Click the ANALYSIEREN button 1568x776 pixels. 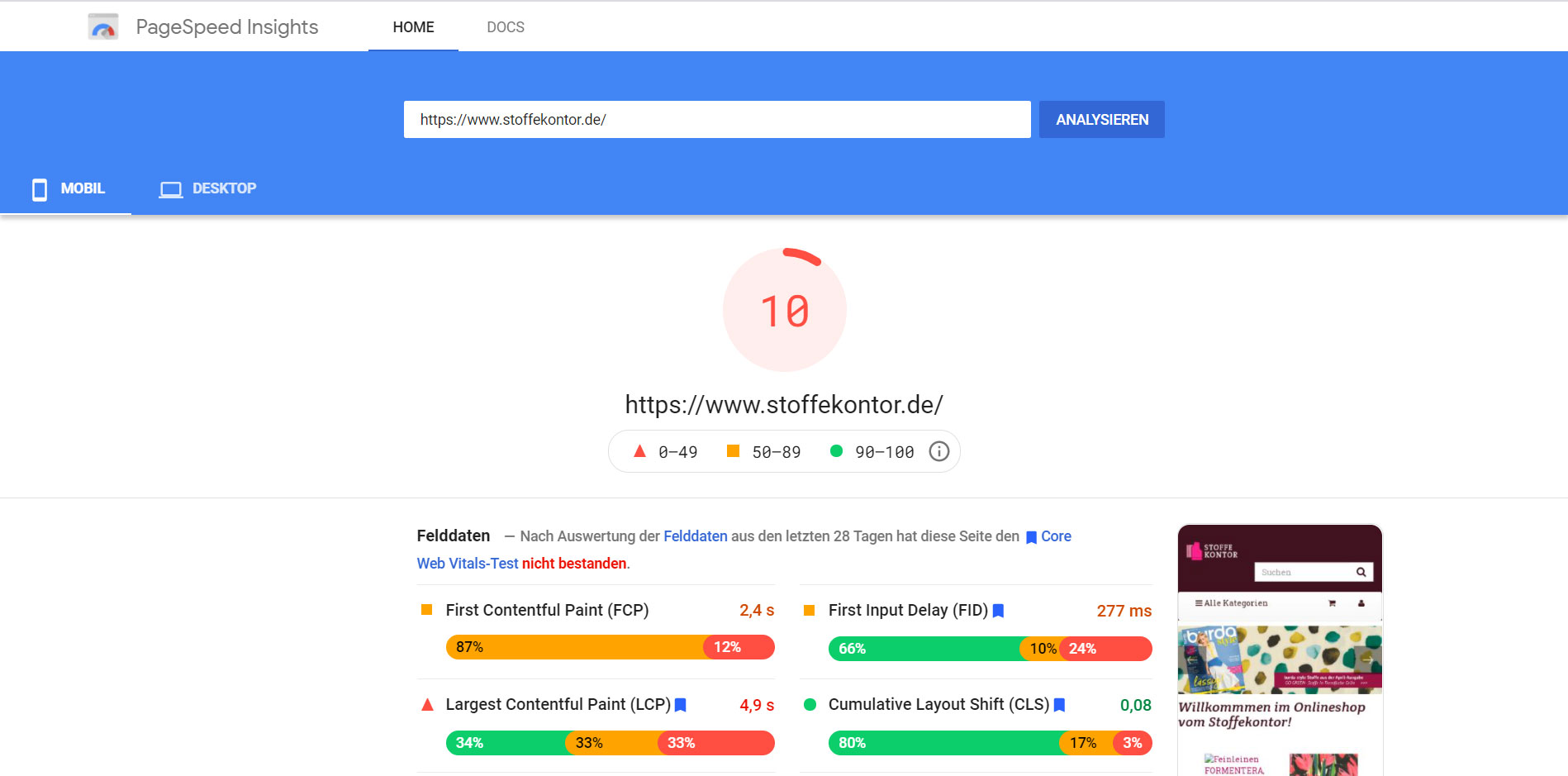pos(1102,120)
